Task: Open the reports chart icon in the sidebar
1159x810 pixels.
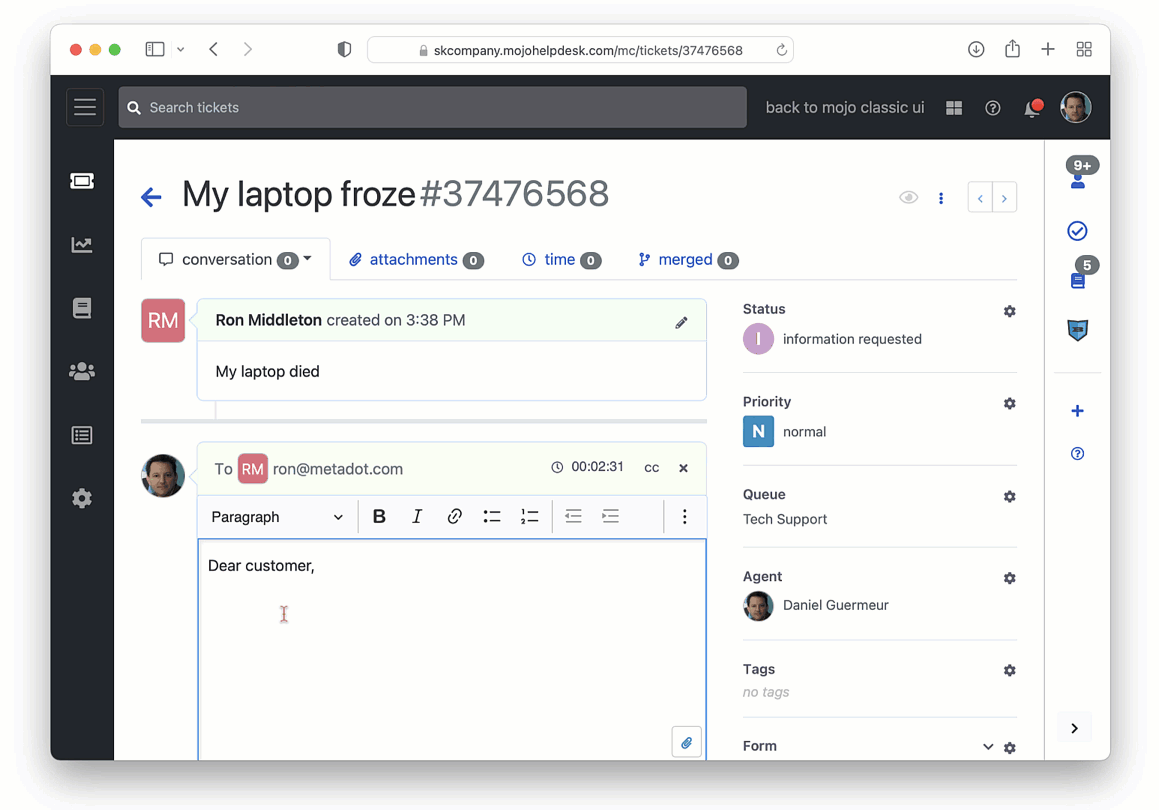Action: [x=82, y=245]
